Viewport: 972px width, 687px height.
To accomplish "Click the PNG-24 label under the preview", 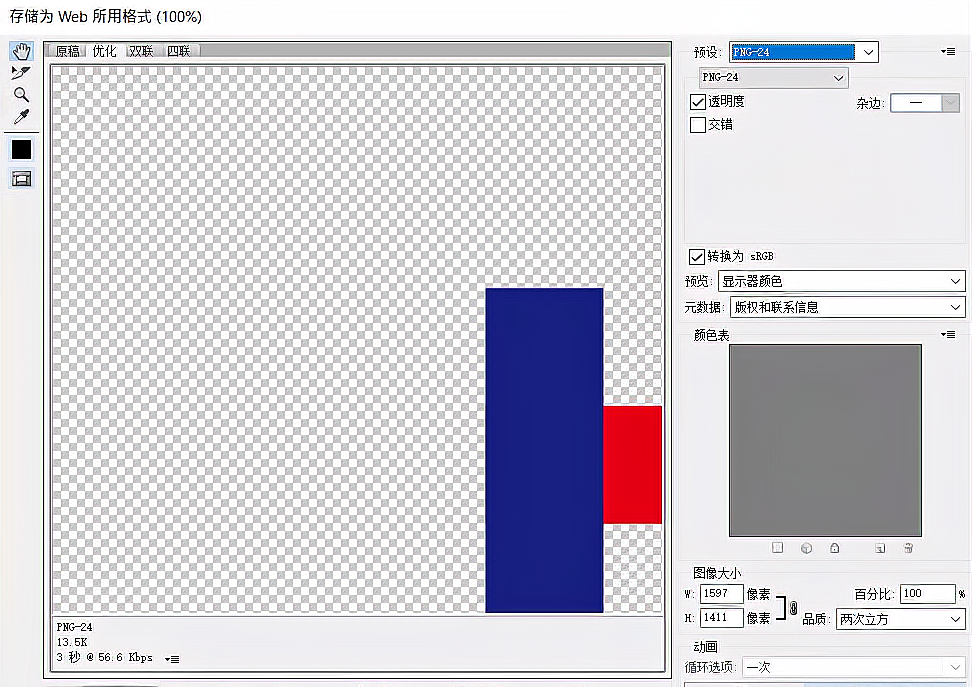I will pos(74,627).
